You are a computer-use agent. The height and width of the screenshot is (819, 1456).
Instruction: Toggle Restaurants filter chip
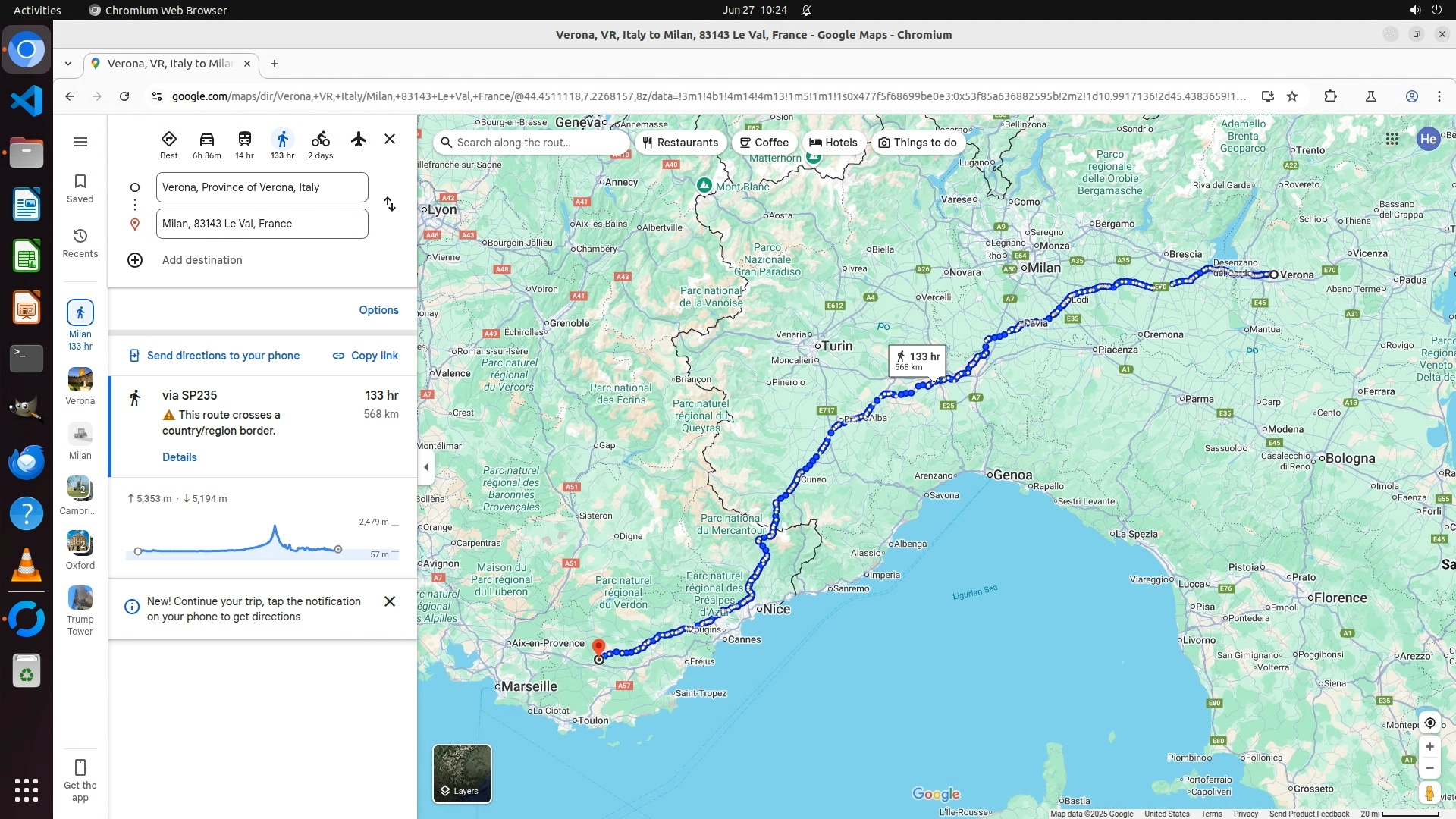[680, 143]
